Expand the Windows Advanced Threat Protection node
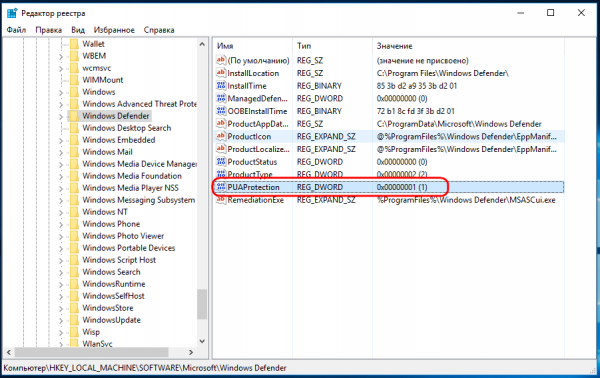The height and width of the screenshot is (378, 600). [x=61, y=104]
